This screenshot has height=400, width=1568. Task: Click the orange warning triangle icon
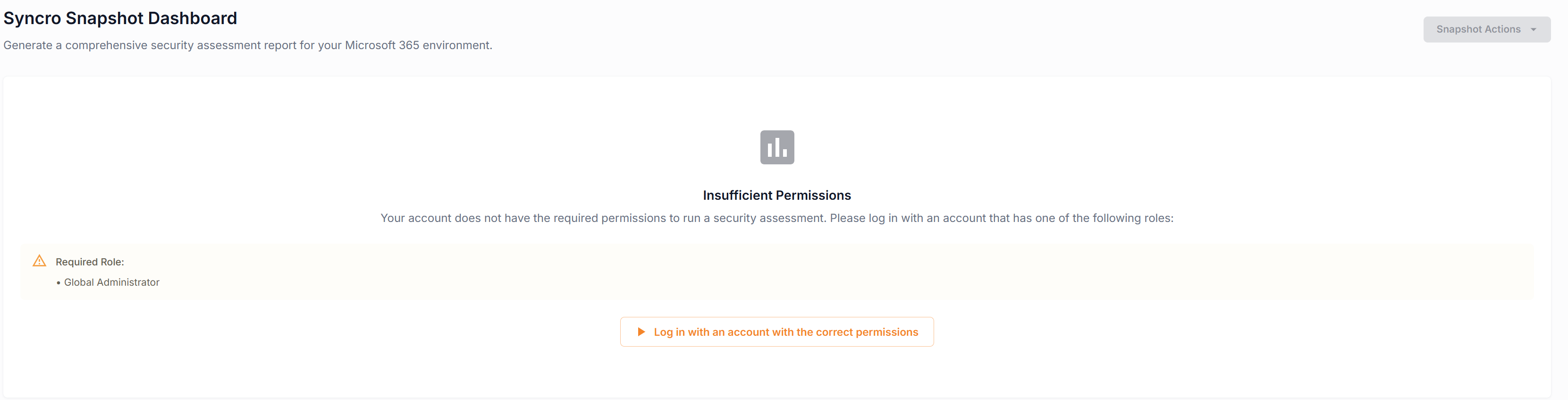[40, 261]
